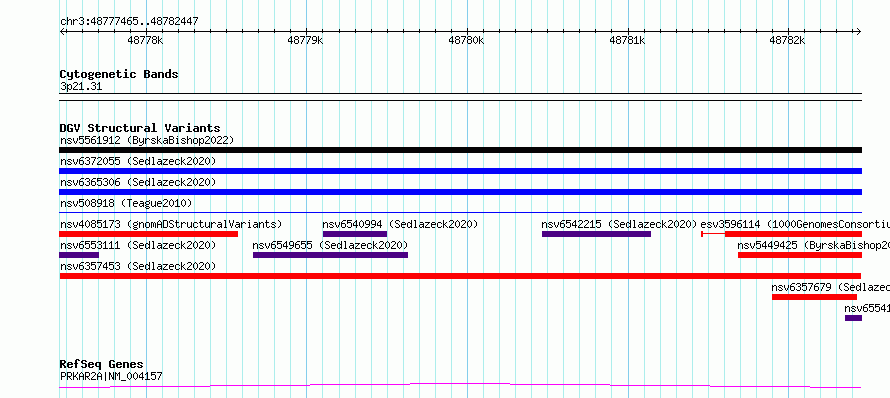Open the nsv5561912 (ByrskaBishop2022) label
This screenshot has width=890, height=398.
147,140
